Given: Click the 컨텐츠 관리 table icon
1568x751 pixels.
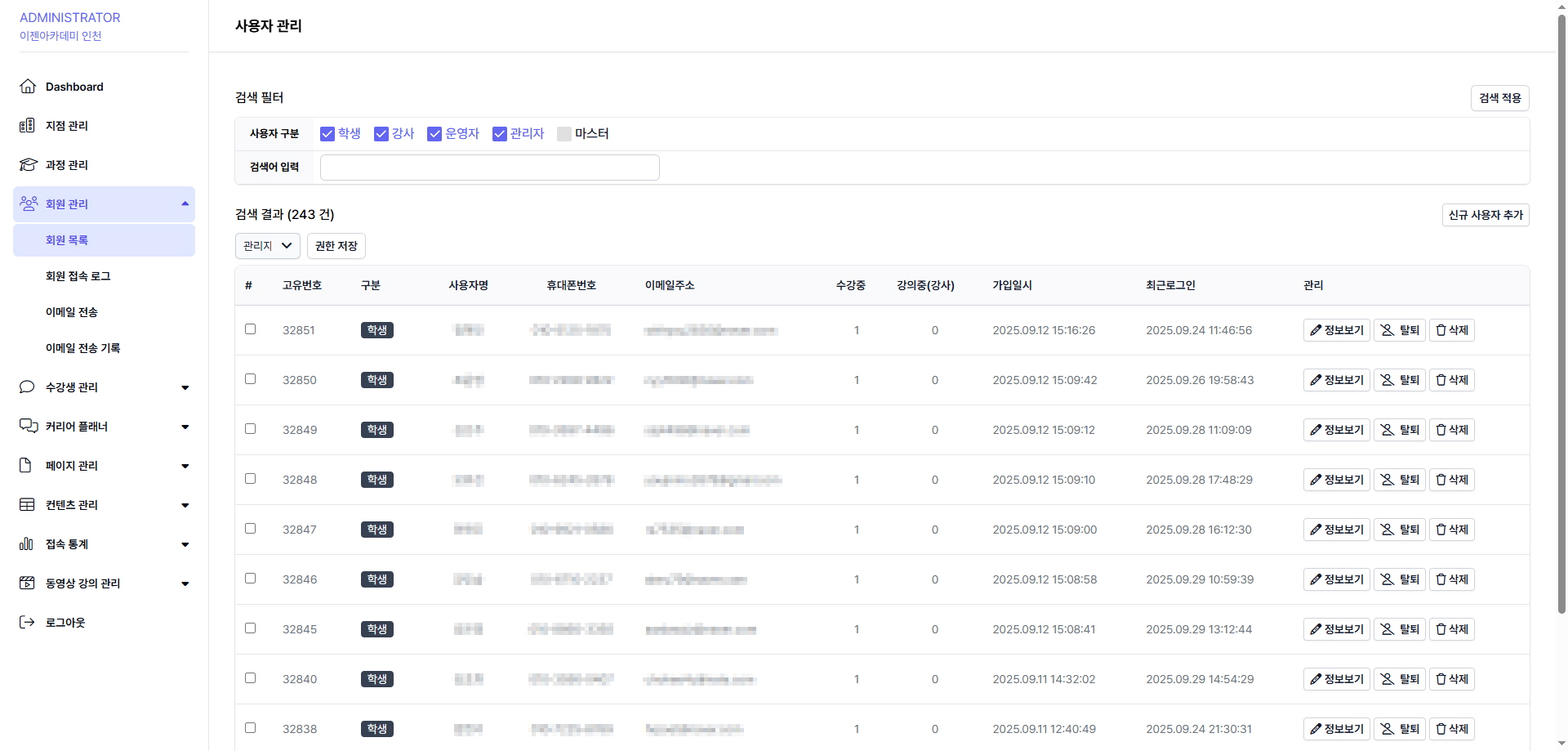Looking at the screenshot, I should [27, 505].
